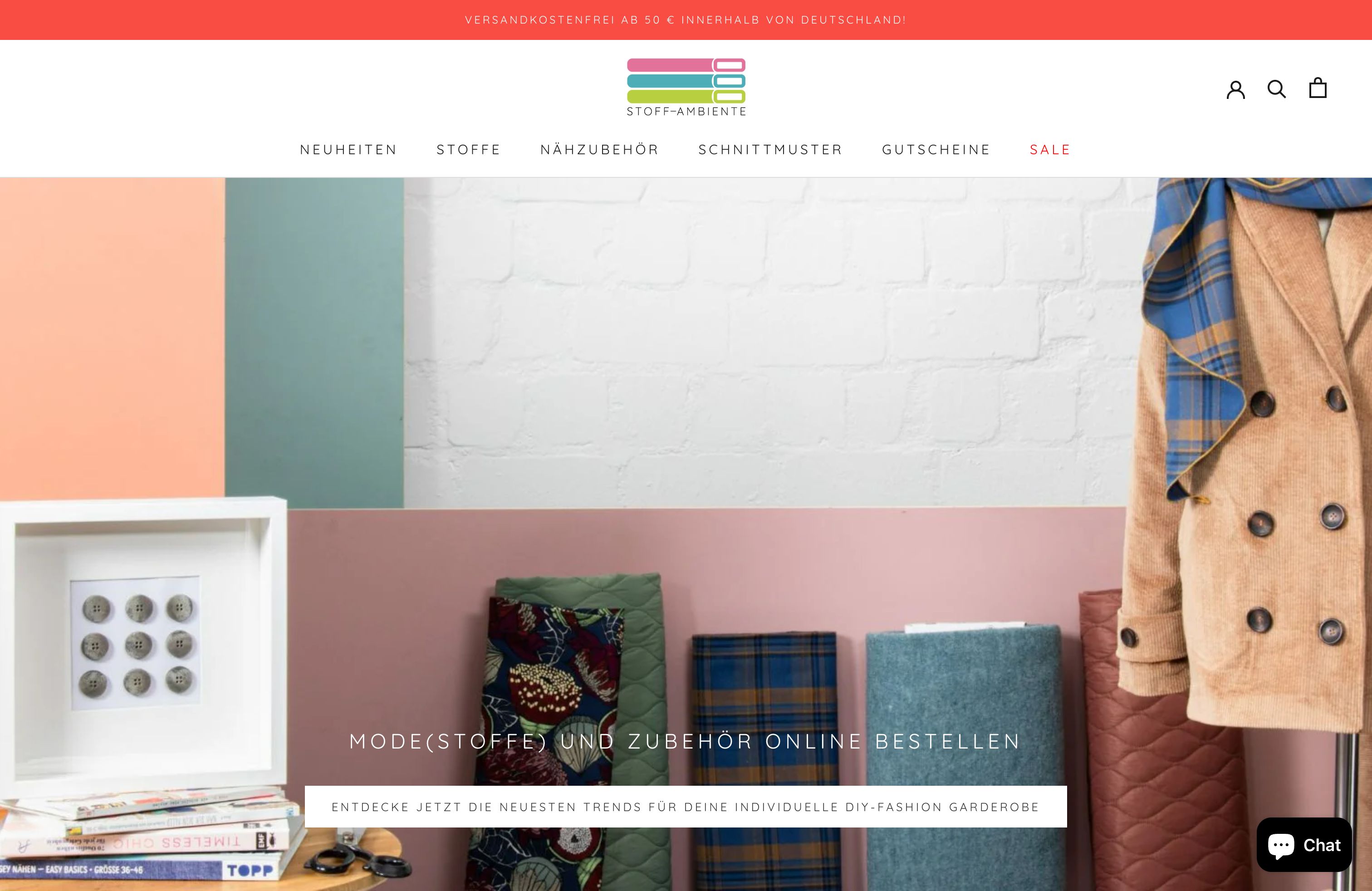Open the account login icon

pyautogui.click(x=1235, y=89)
